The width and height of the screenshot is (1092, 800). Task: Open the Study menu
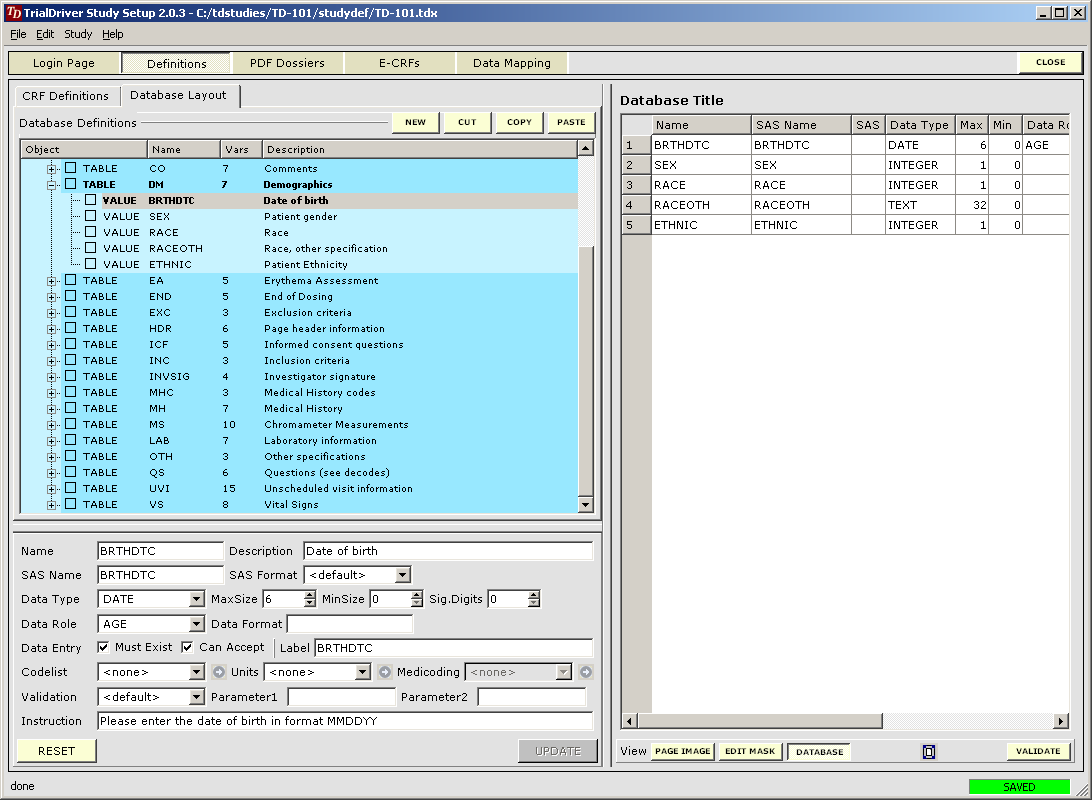[78, 34]
